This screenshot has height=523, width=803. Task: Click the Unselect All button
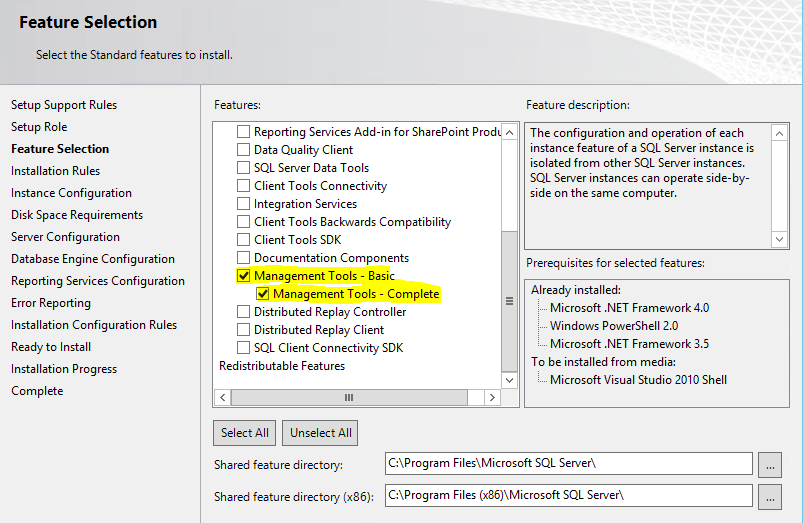pyautogui.click(x=320, y=433)
